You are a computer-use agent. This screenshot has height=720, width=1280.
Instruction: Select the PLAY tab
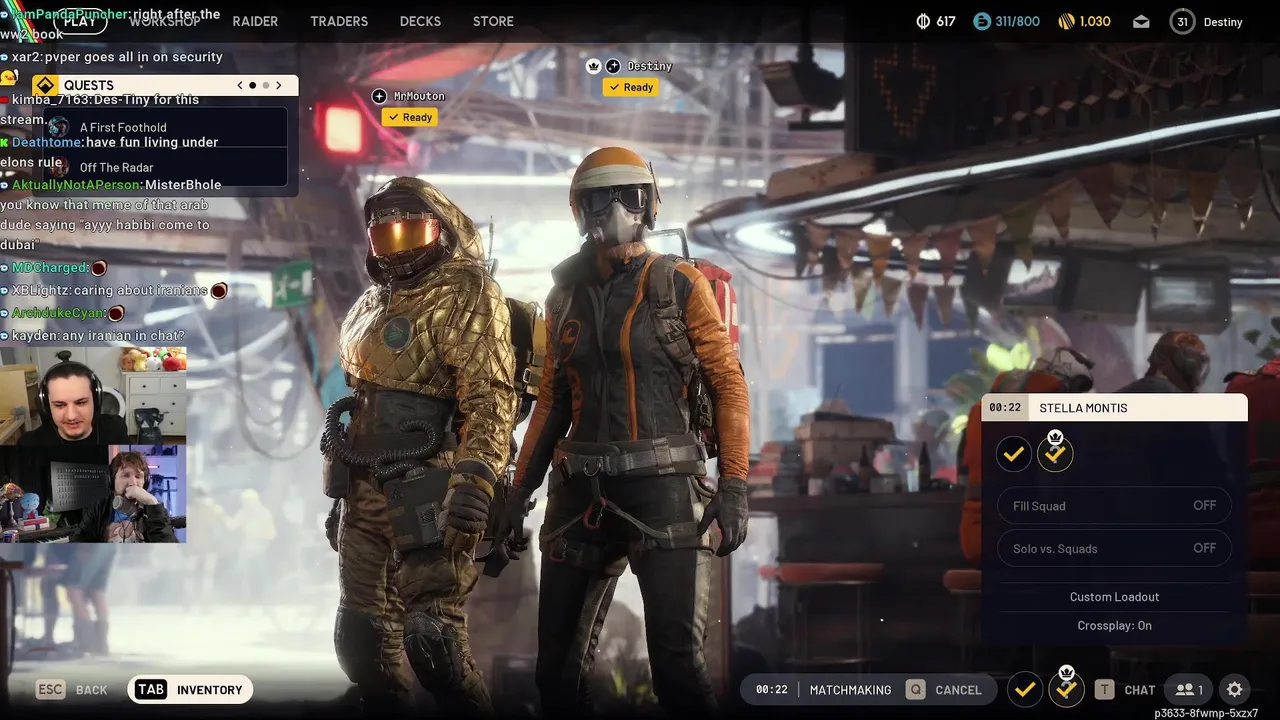(x=79, y=21)
